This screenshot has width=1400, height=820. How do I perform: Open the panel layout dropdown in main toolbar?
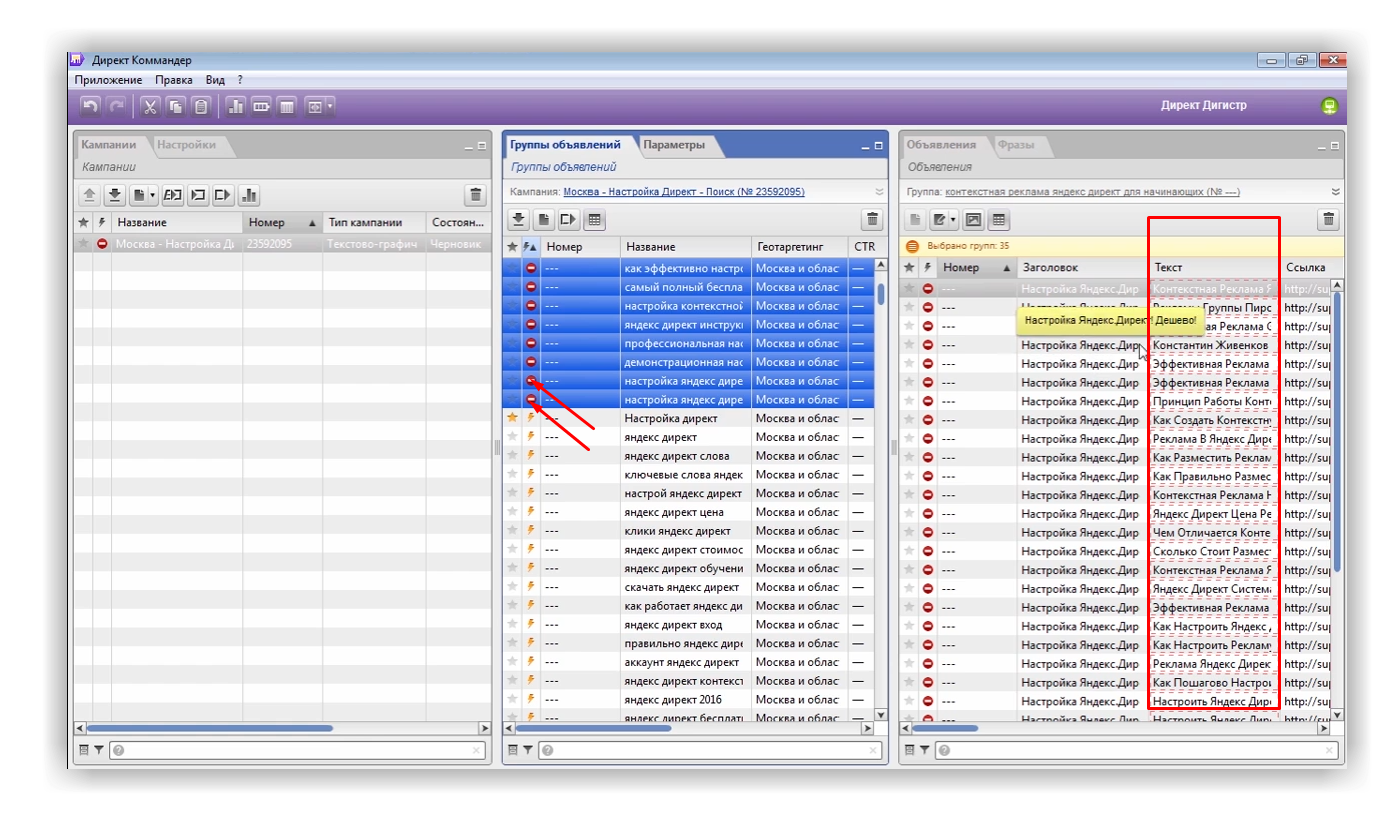(320, 105)
